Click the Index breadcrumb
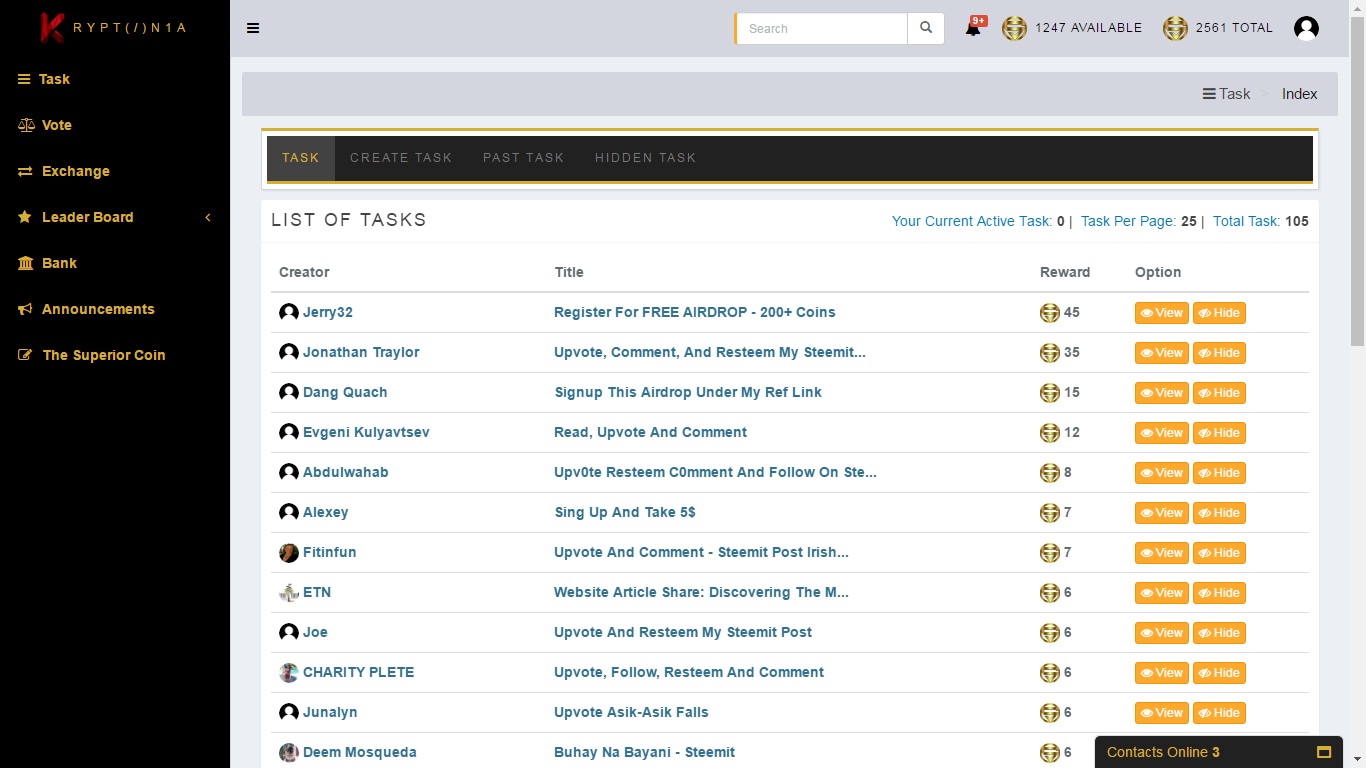1366x768 pixels. [x=1300, y=94]
